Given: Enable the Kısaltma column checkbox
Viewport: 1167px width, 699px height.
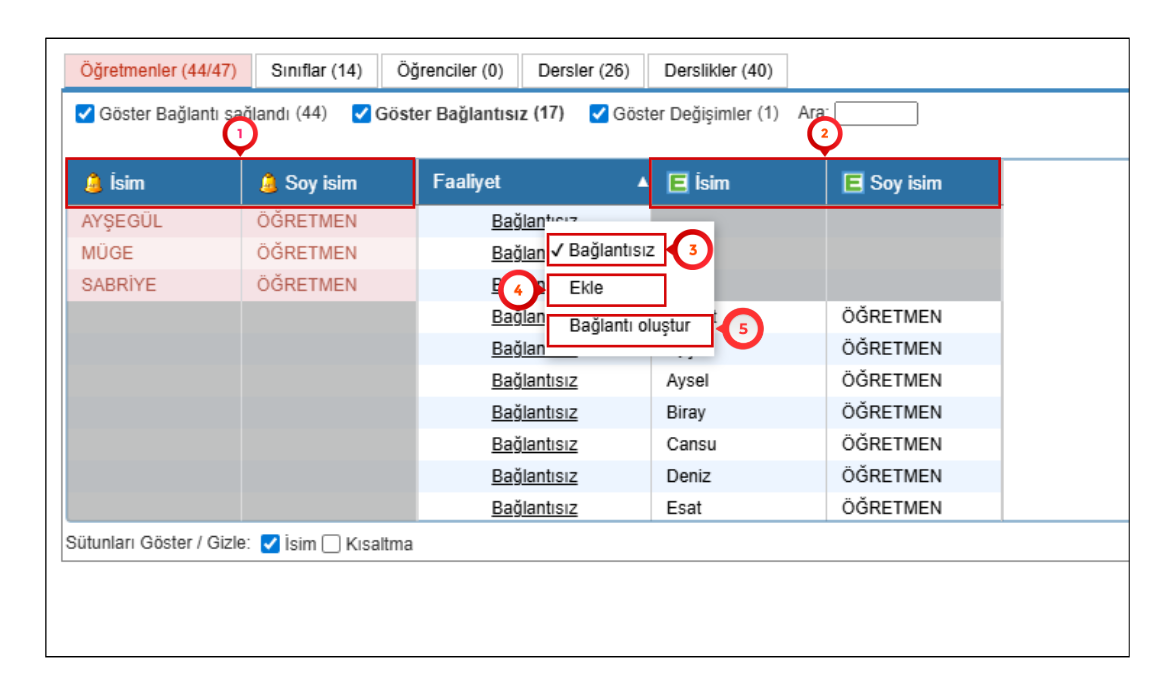Looking at the screenshot, I should [332, 545].
